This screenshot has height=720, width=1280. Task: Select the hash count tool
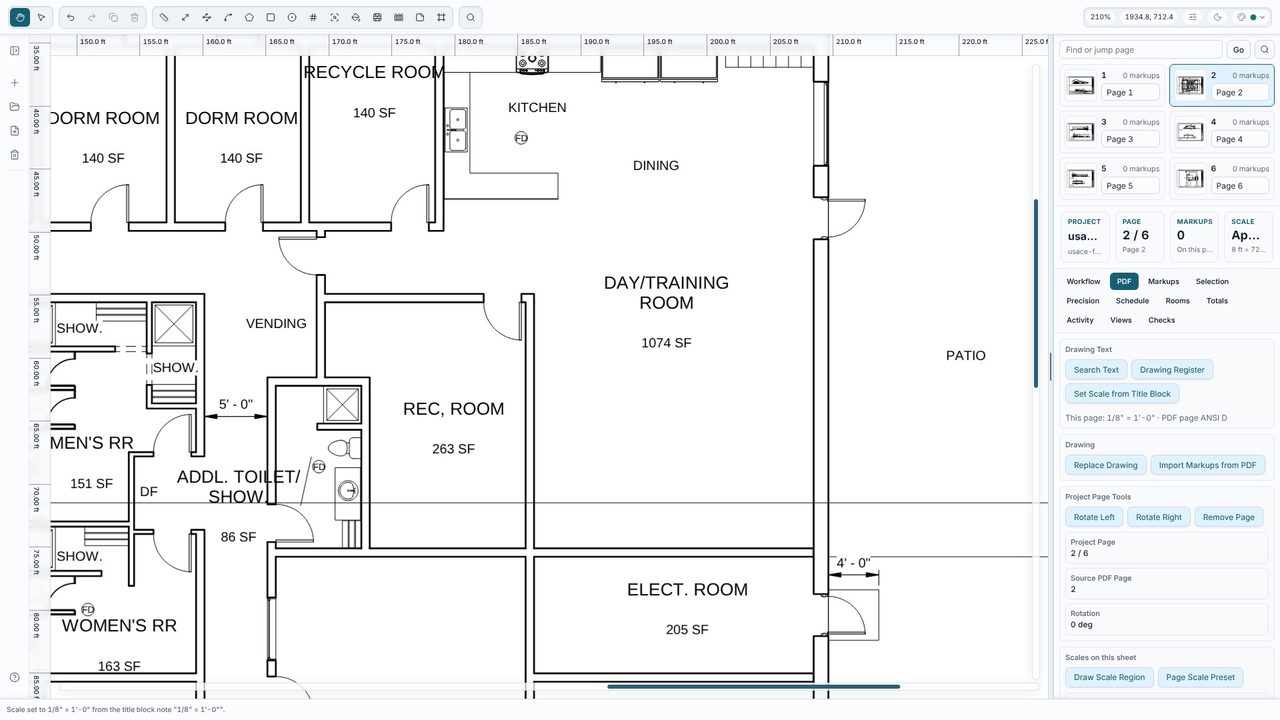pos(313,17)
